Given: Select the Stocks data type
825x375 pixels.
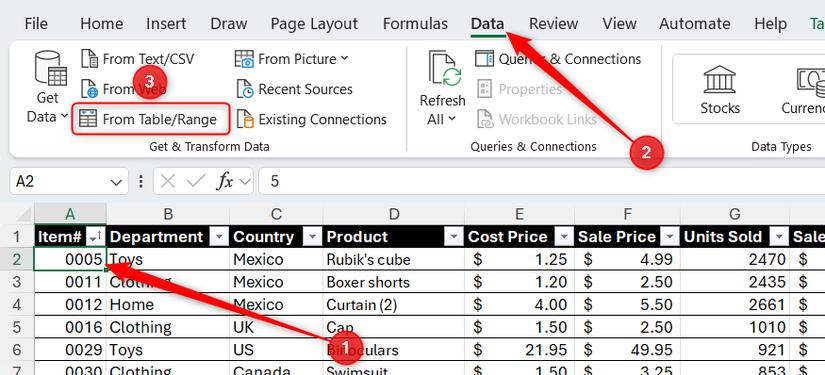Looking at the screenshot, I should (x=720, y=89).
